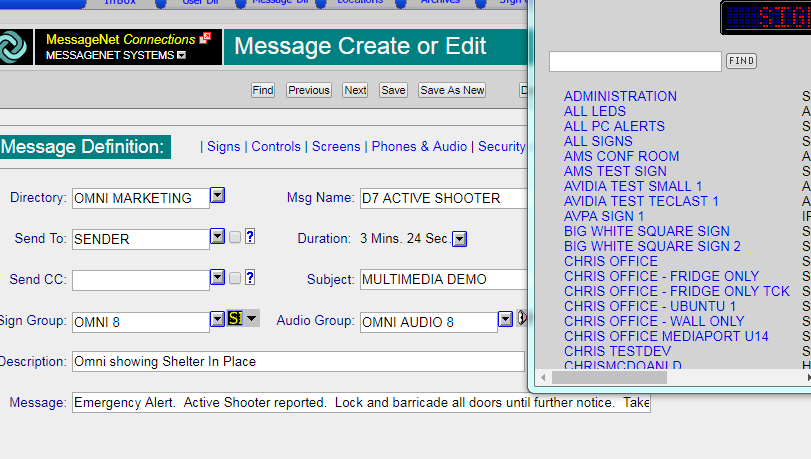Expand the arrow next to the Si icon
This screenshot has width=811, height=459.
[251, 318]
